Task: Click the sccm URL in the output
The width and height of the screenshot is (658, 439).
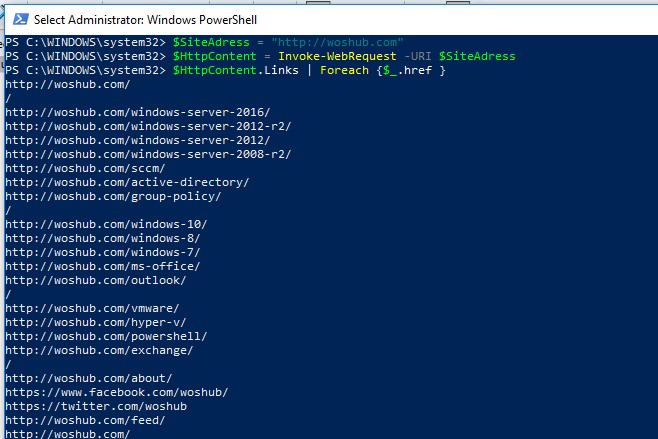Action: tap(85, 168)
